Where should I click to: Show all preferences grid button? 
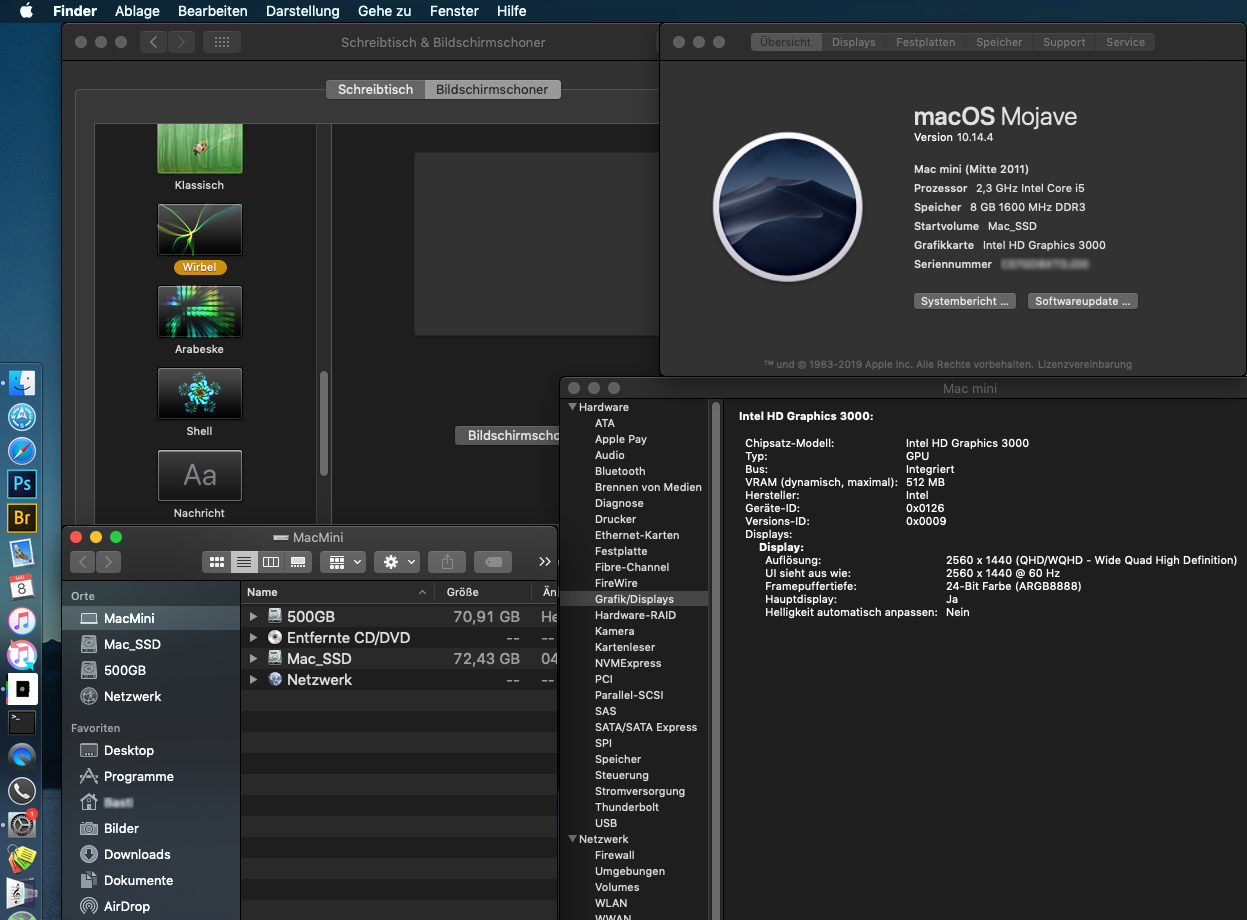(222, 42)
